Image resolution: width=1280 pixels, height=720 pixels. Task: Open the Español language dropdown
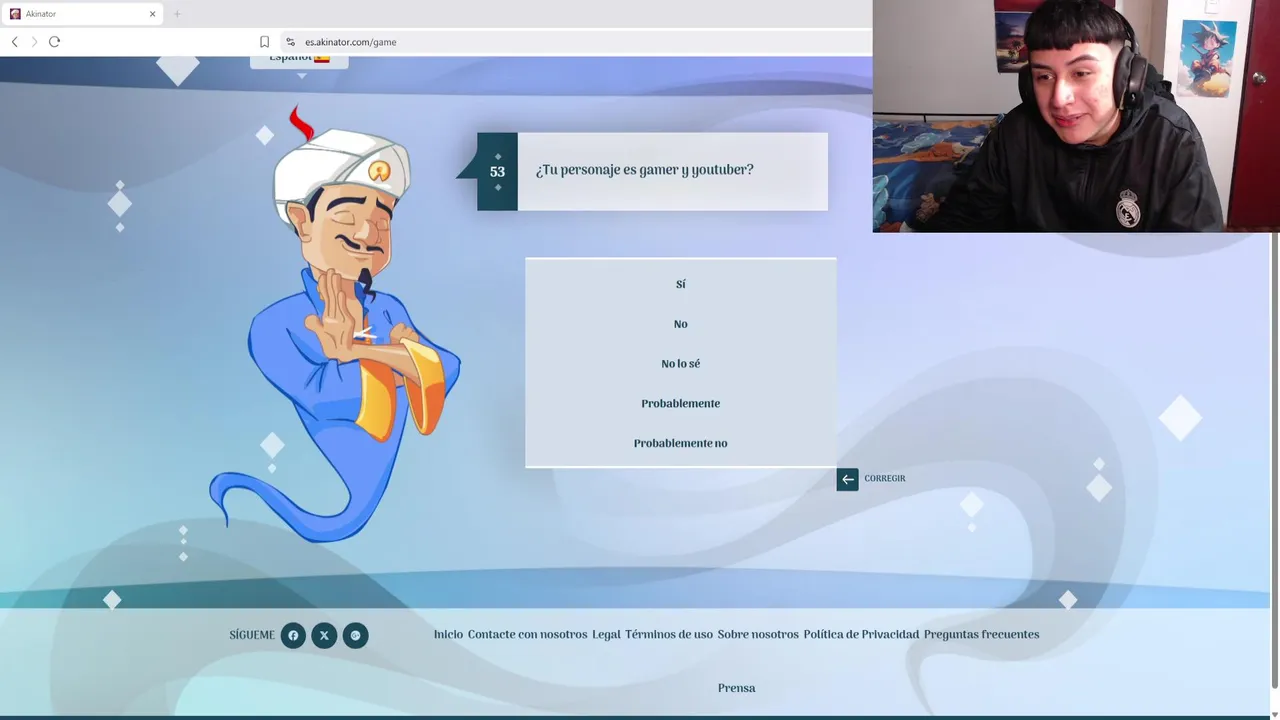pos(299,60)
